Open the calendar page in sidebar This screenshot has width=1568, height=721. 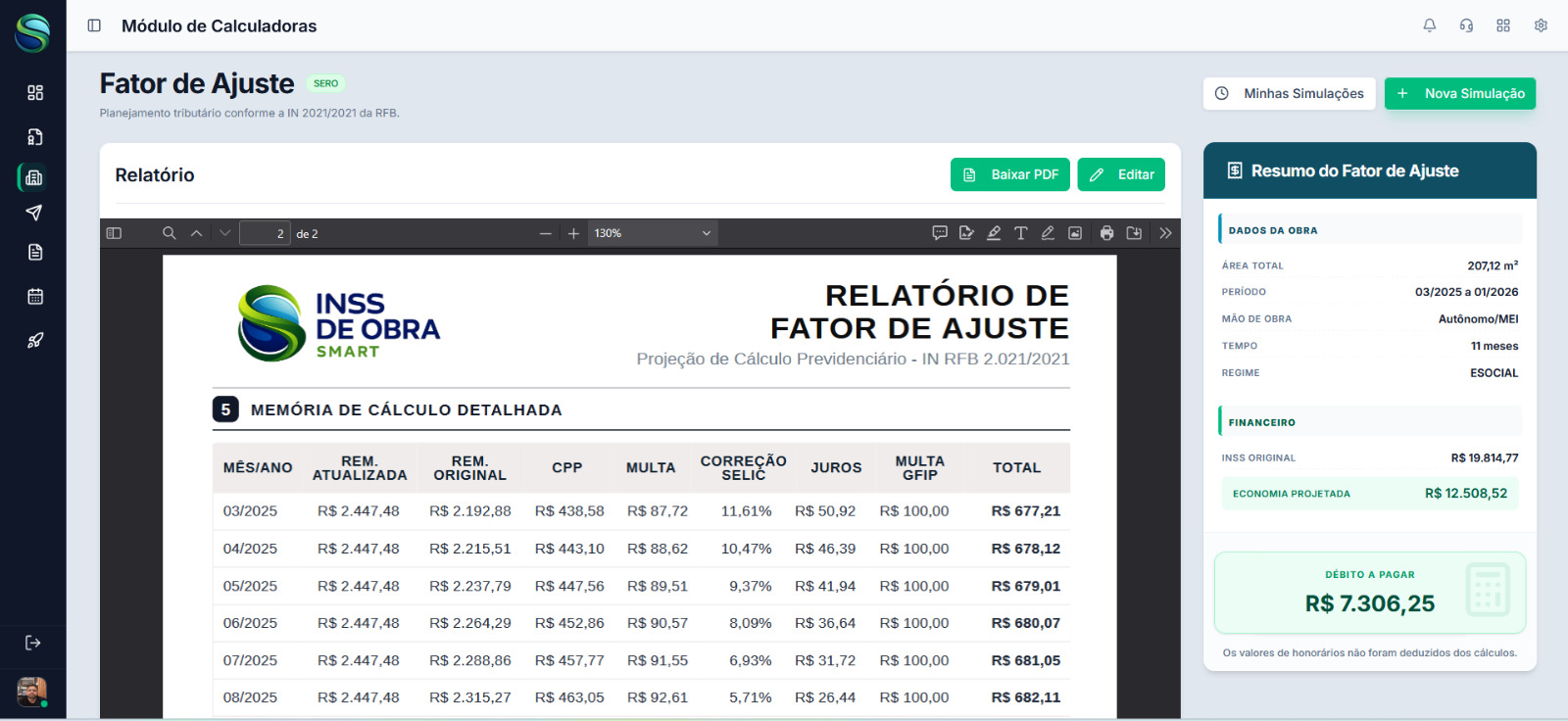(x=35, y=297)
